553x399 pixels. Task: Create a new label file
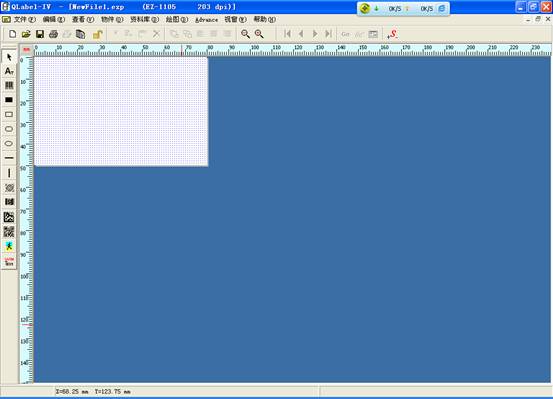12,34
